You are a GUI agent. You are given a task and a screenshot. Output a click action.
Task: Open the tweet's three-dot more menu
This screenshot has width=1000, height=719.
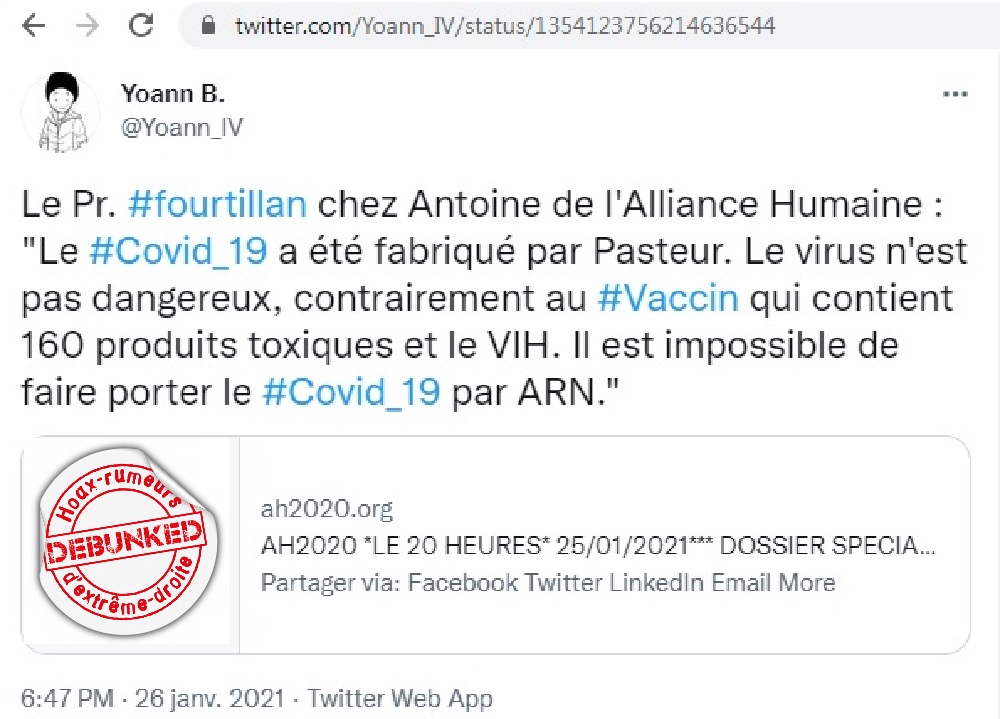955,94
